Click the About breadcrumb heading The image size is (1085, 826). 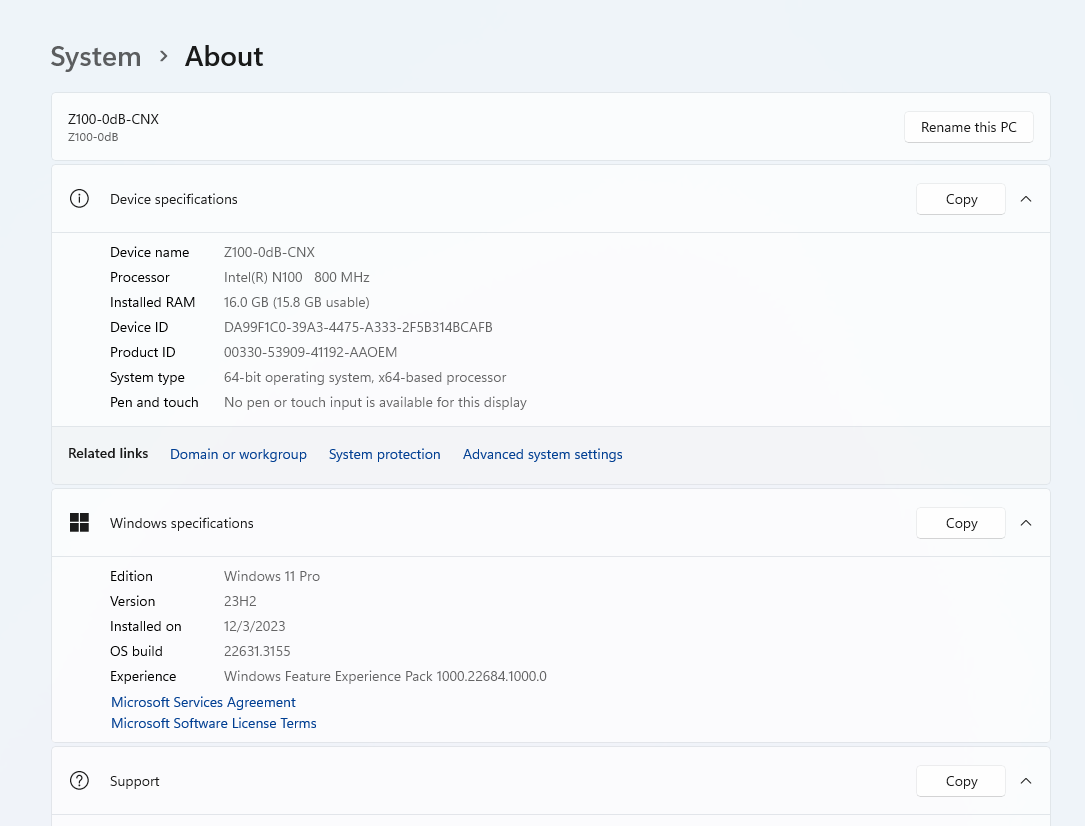(224, 57)
